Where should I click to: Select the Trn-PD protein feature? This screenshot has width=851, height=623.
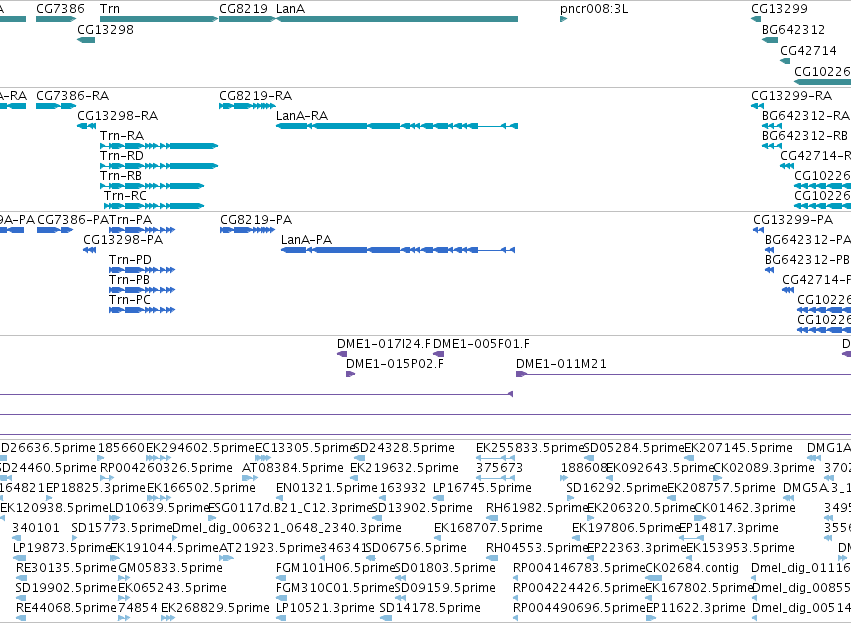click(142, 270)
